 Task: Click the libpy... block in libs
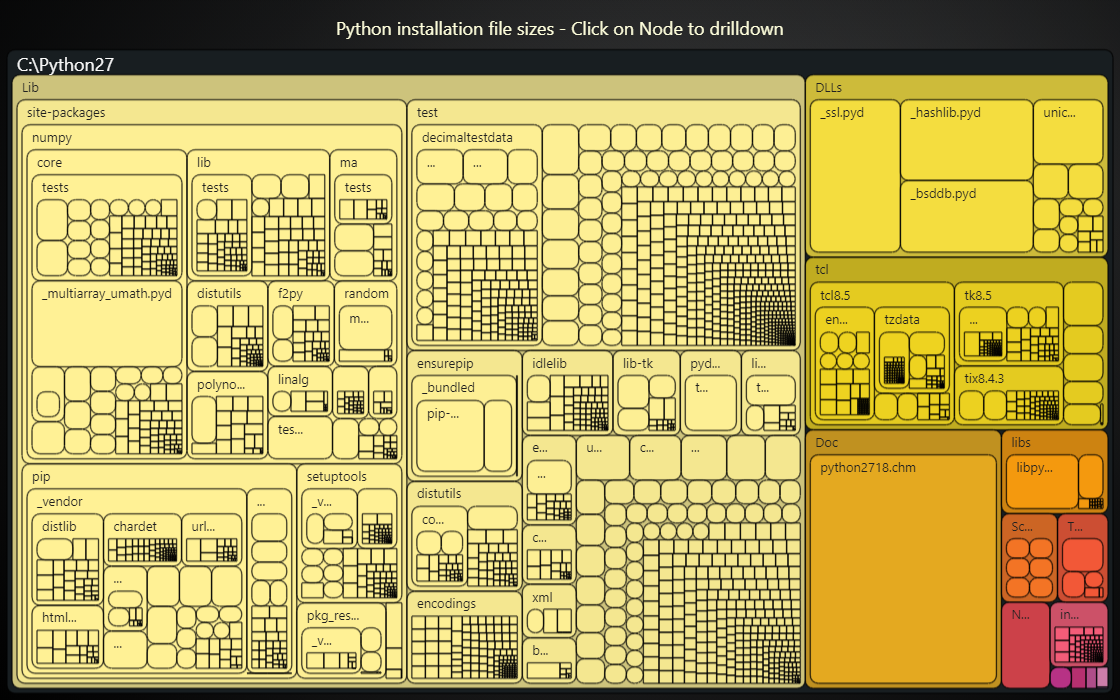(x=1042, y=482)
